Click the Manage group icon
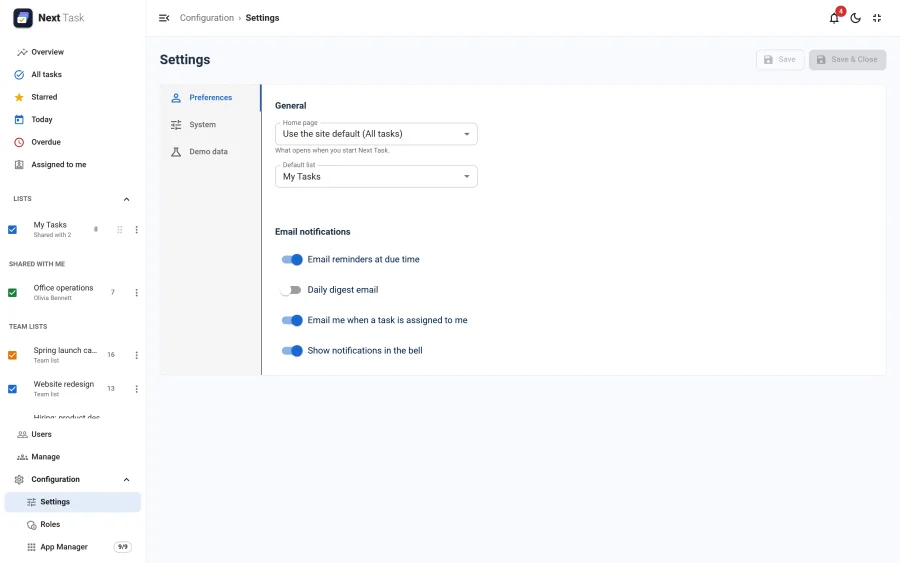The height and width of the screenshot is (563, 900). tap(22, 457)
